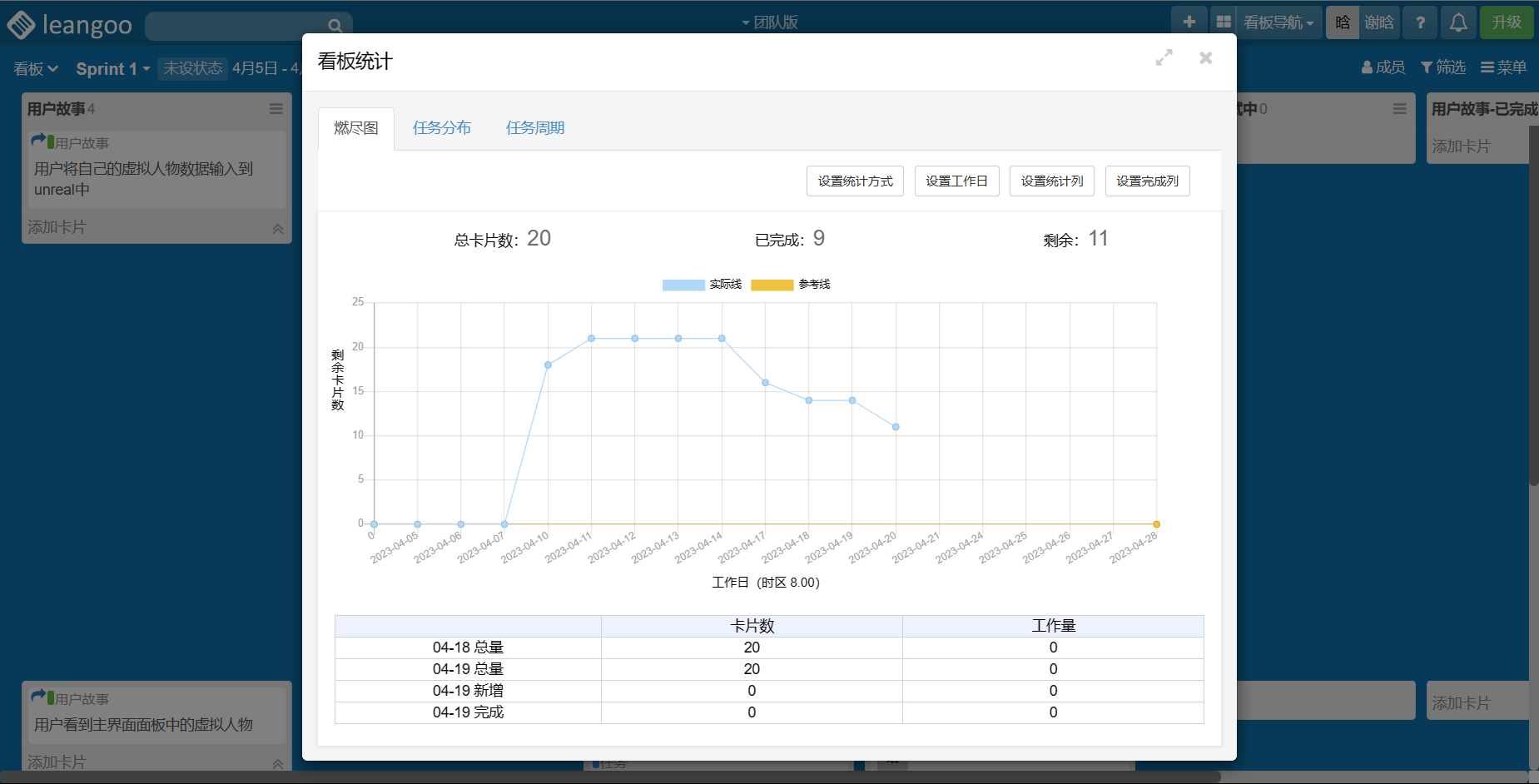Open the 看板导航 dropdown
The image size is (1539, 784).
[x=1278, y=22]
